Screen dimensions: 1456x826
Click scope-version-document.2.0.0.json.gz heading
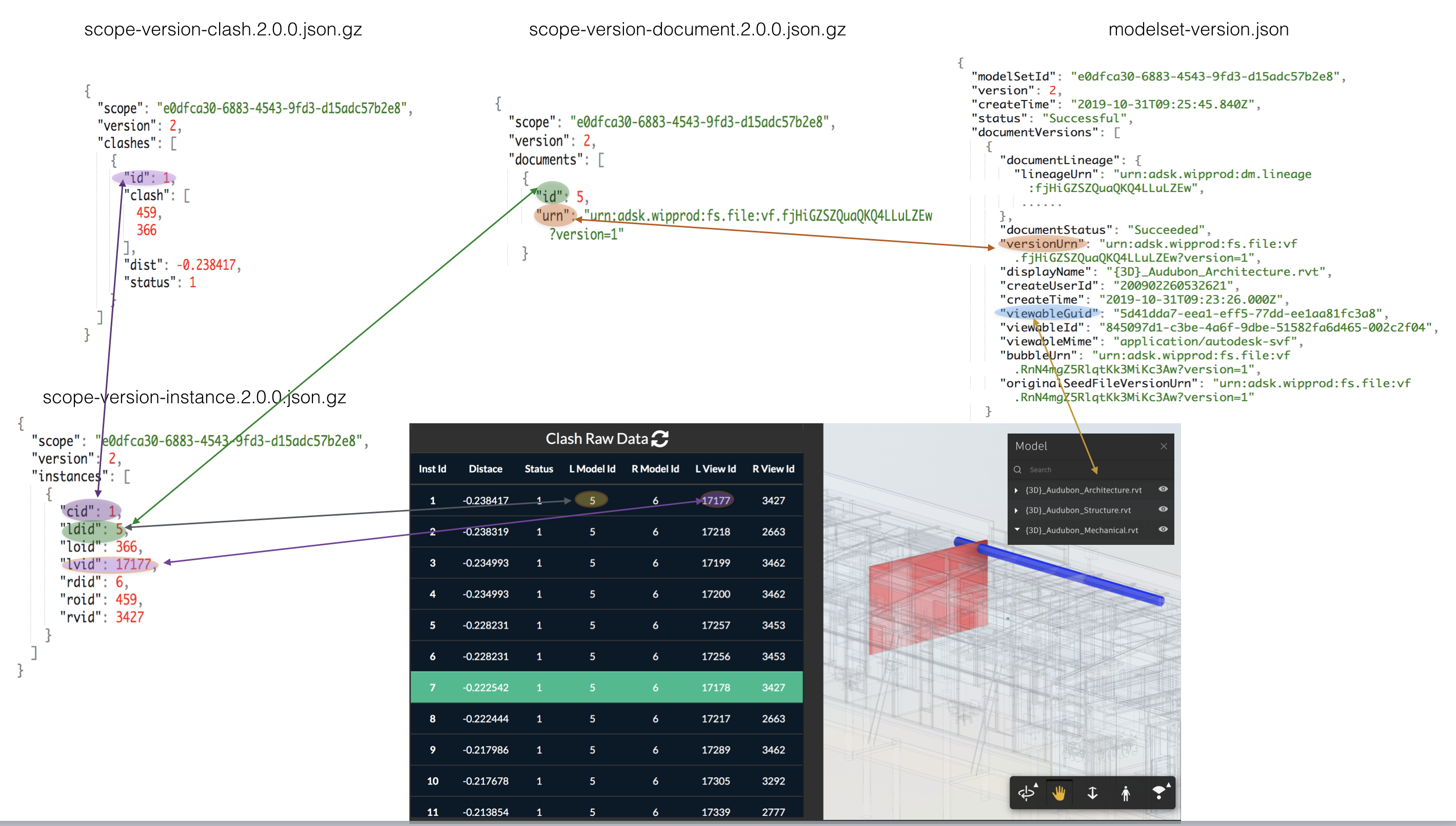point(687,30)
